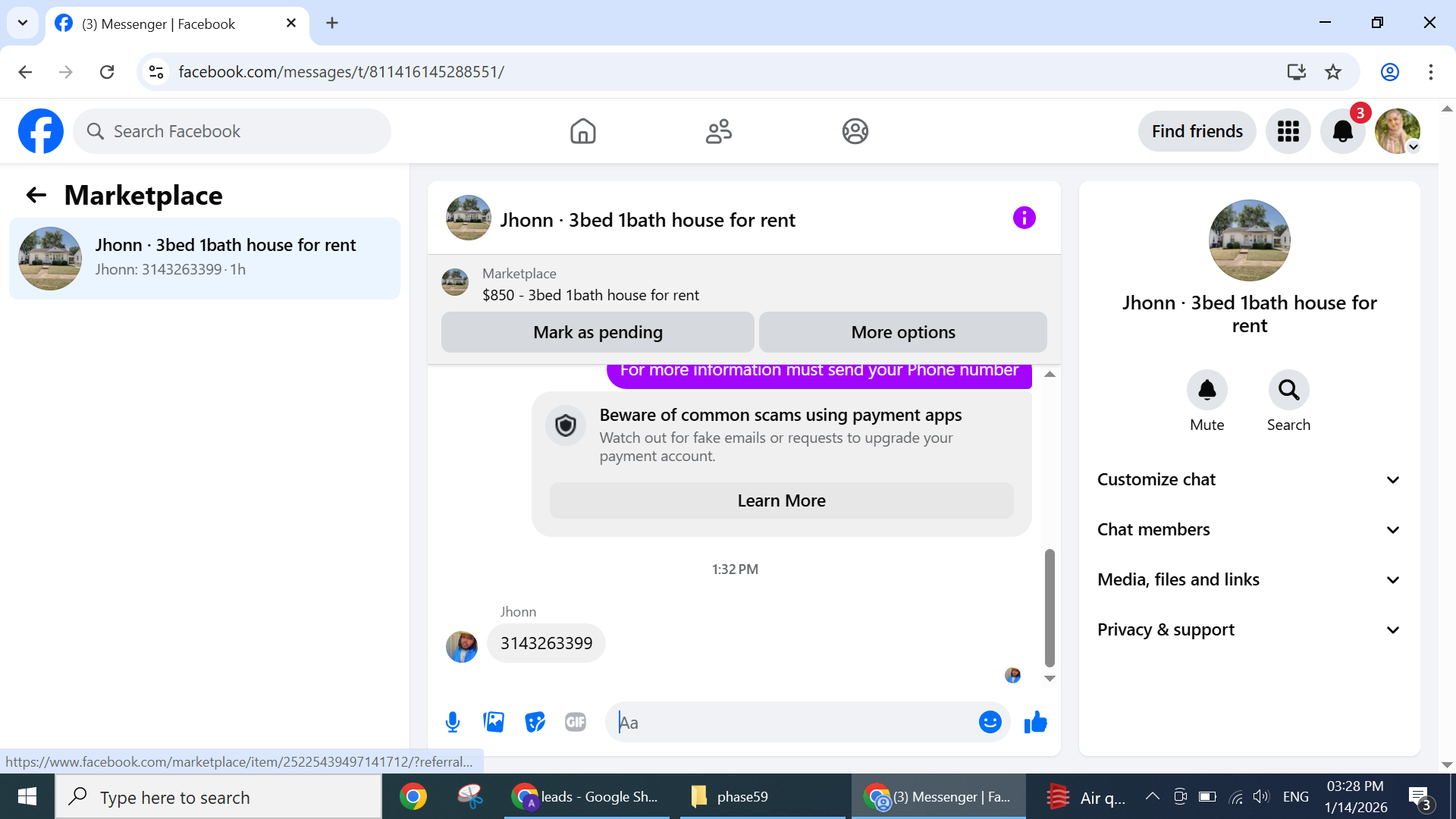Mute this Jhonn conversation
This screenshot has width=1456, height=819.
click(x=1207, y=390)
